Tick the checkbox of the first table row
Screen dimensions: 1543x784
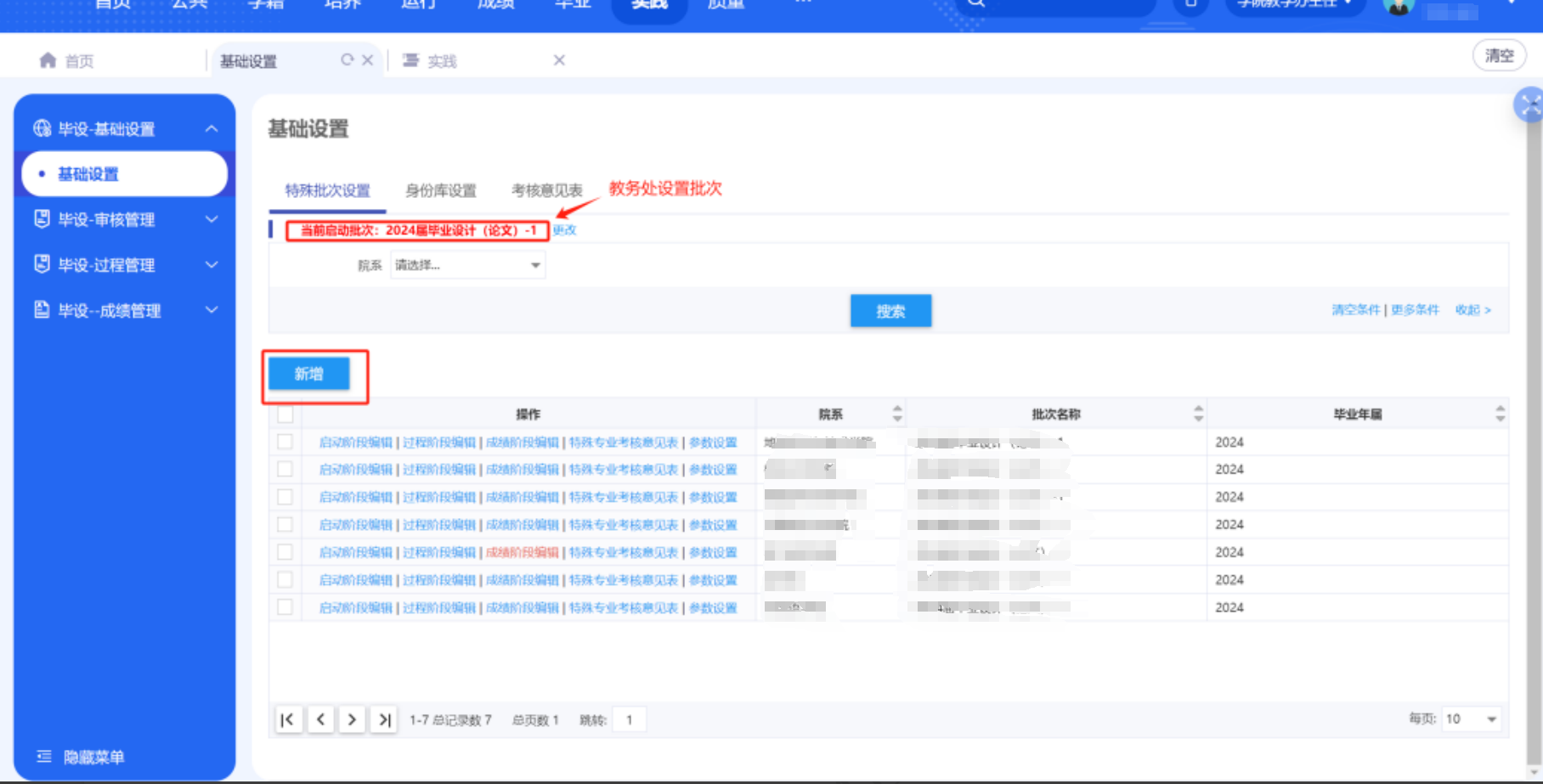click(x=285, y=442)
